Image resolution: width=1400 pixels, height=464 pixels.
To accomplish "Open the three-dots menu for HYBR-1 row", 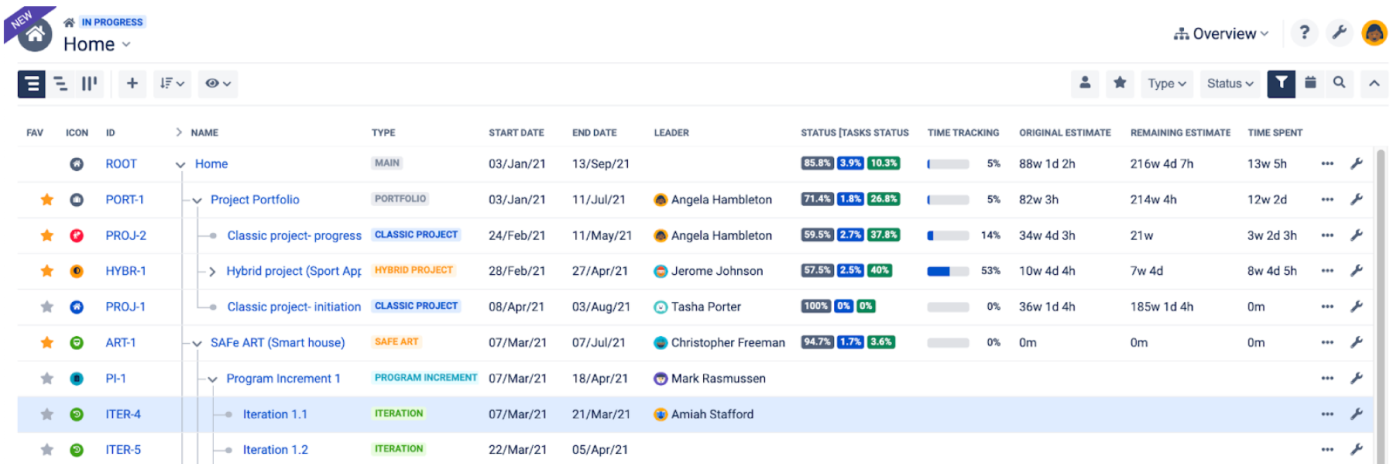I will point(1327,271).
